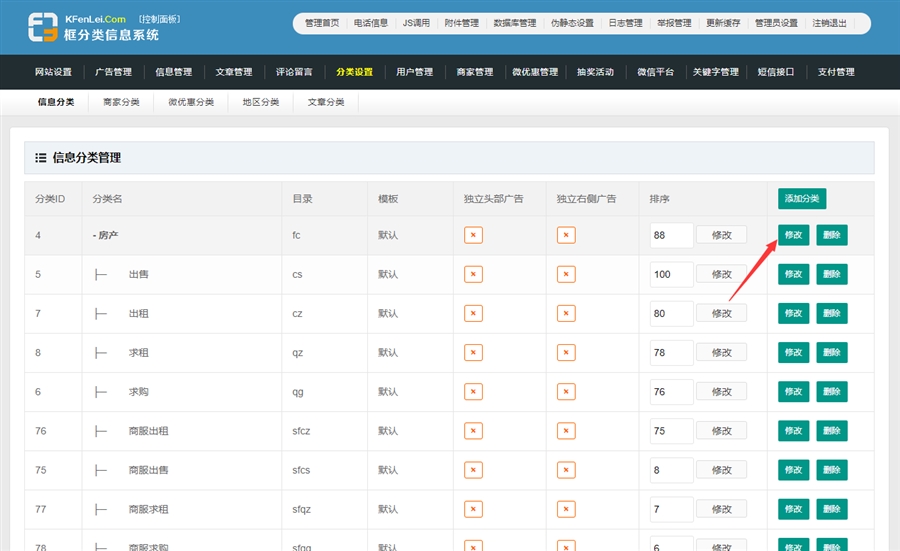Open the 微信平台 menu item
This screenshot has height=551, width=900.
point(655,72)
